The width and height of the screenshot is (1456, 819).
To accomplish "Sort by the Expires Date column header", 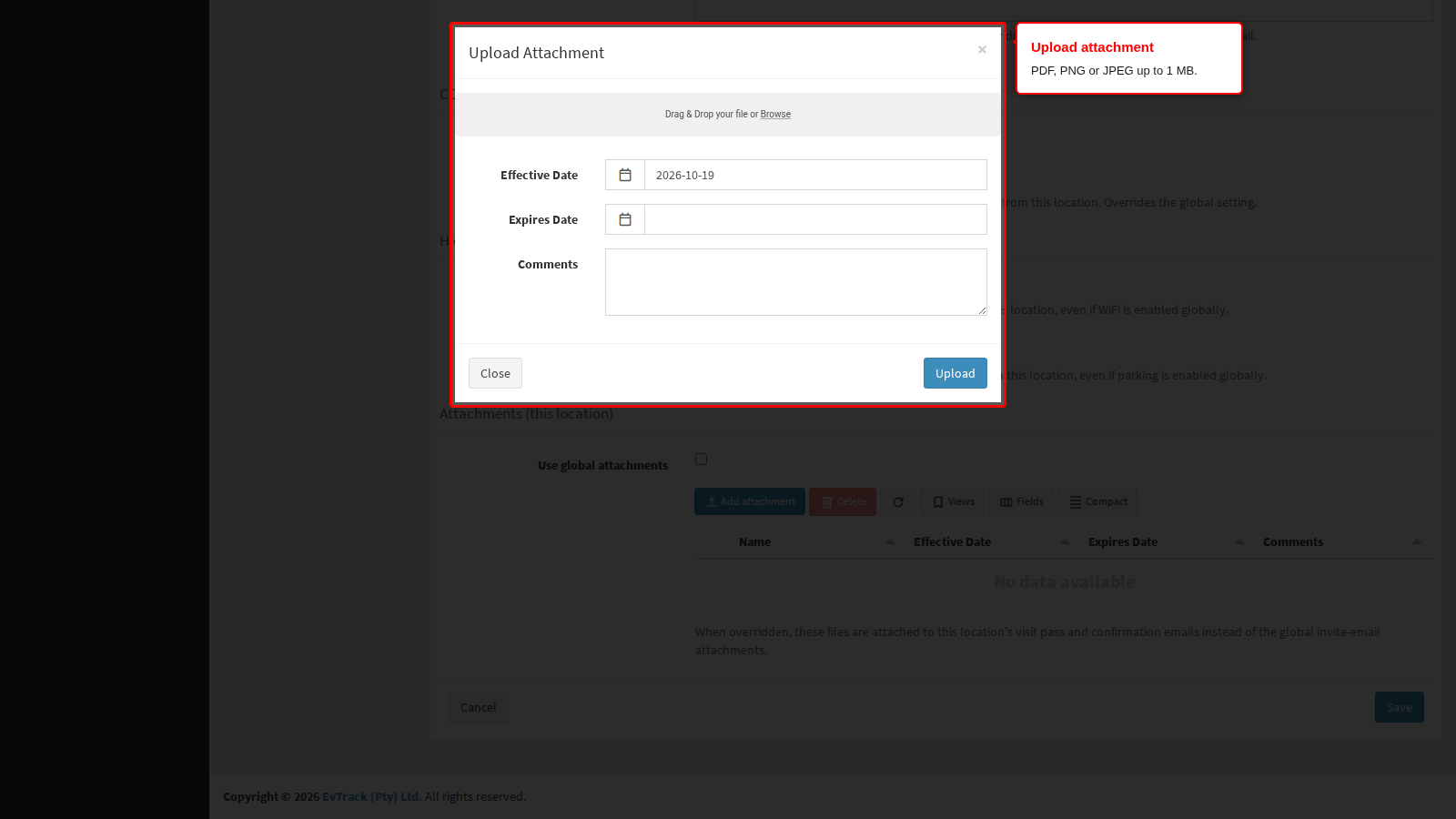I will coord(1167,542).
